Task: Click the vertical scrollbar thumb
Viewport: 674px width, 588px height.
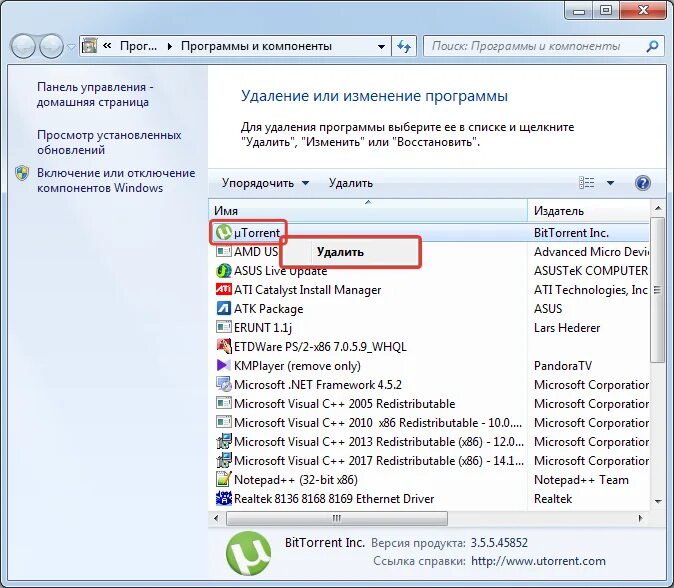Action: pos(658,290)
